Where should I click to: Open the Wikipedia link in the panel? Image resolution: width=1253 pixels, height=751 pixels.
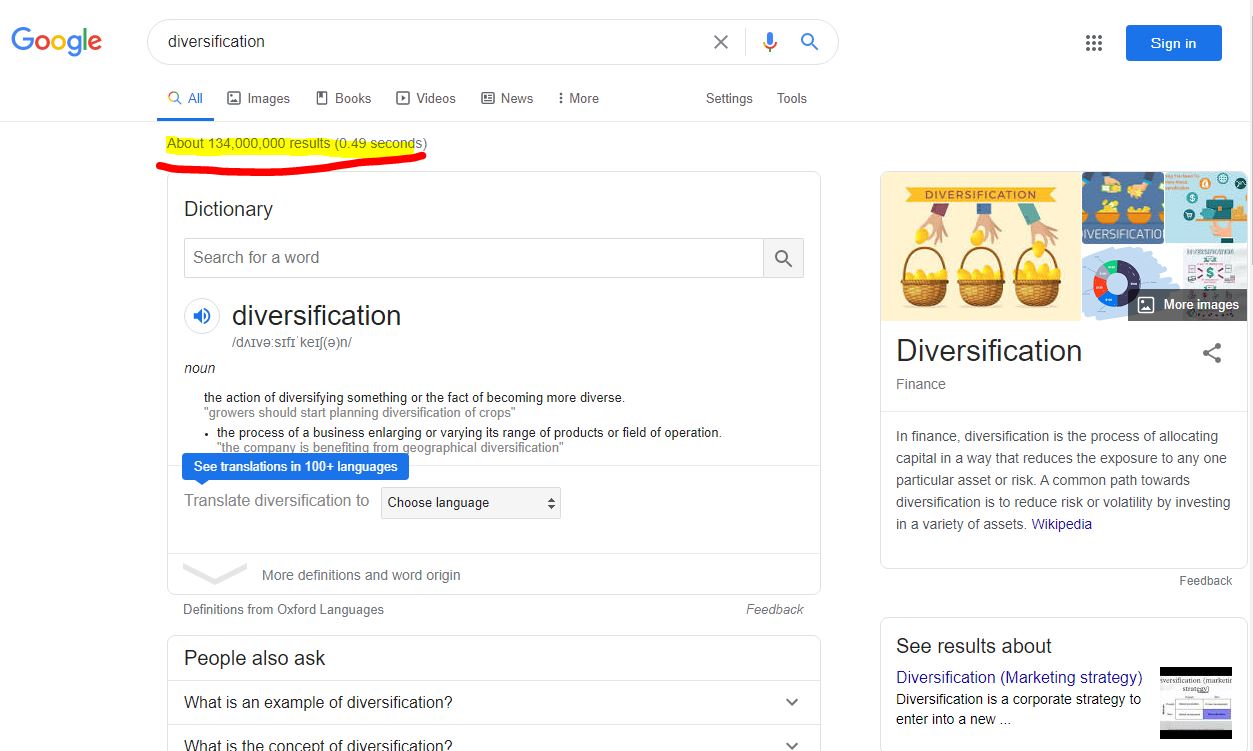[x=1061, y=524]
